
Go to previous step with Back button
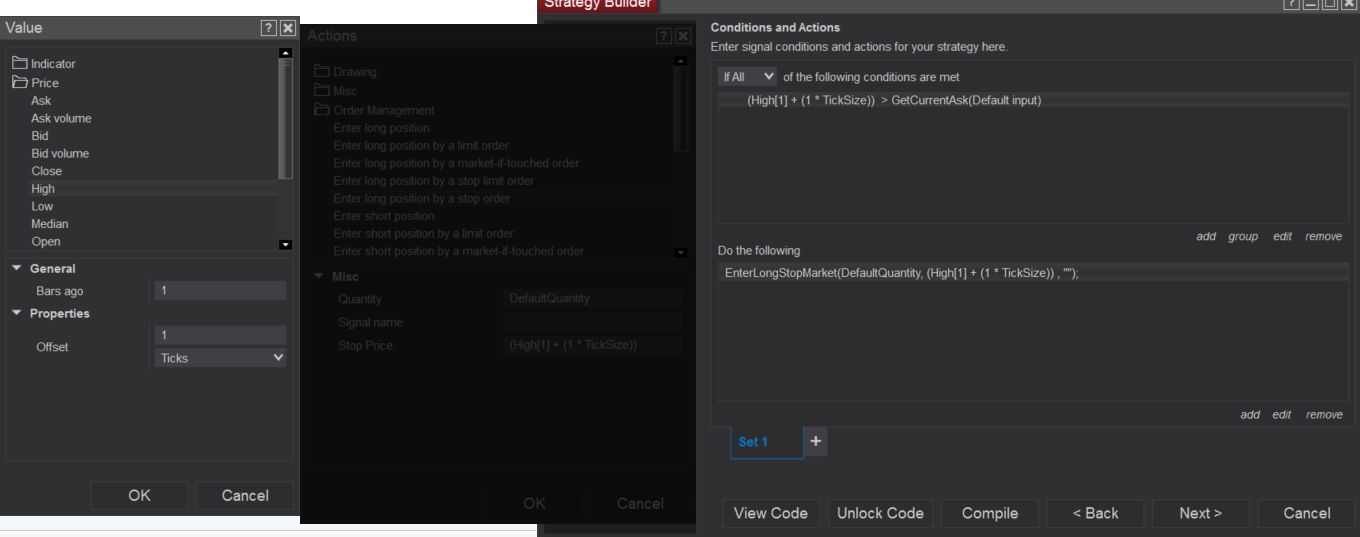1096,513
